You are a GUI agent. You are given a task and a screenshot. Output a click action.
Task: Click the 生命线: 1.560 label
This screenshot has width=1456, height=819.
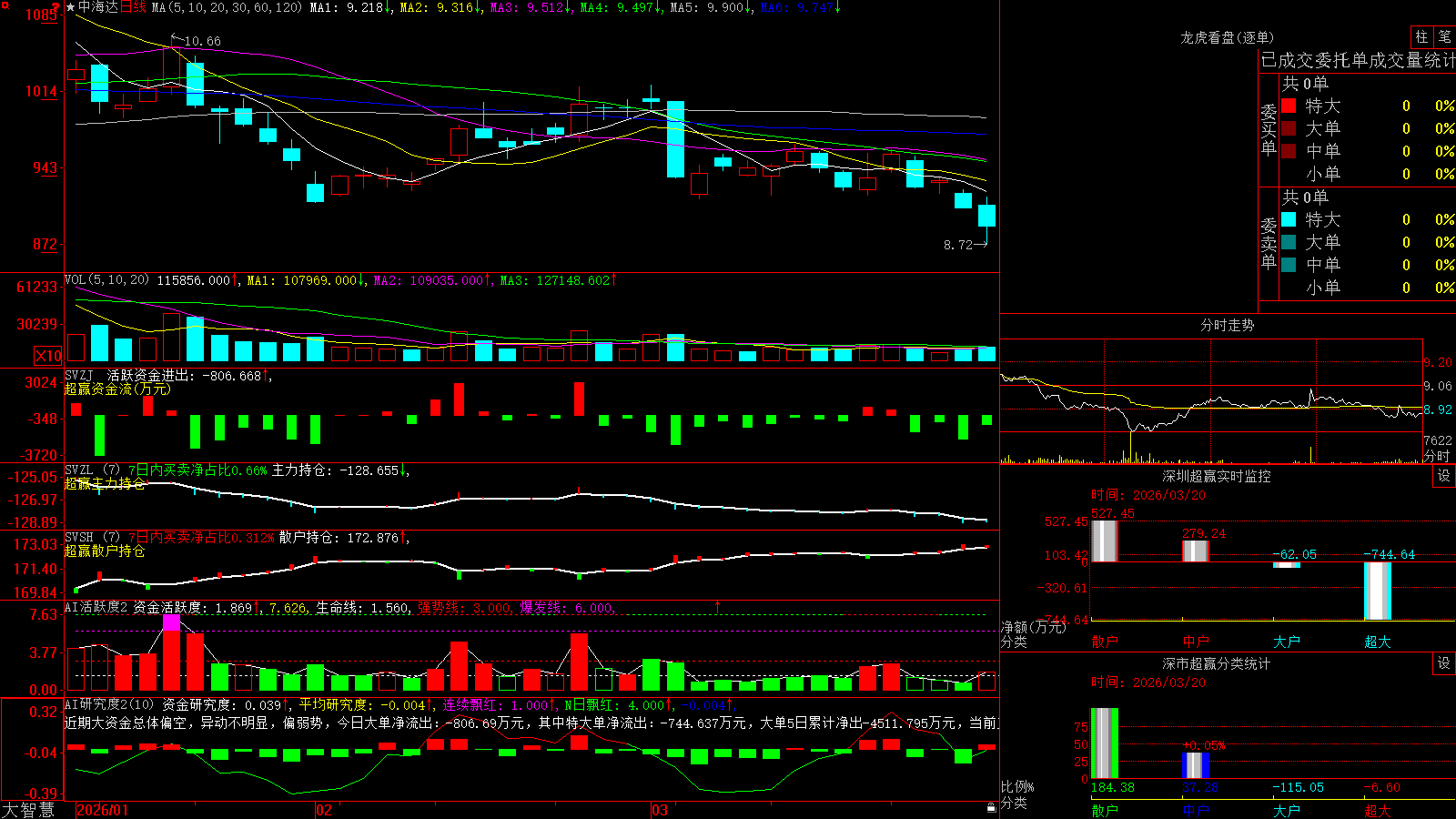pos(362,608)
